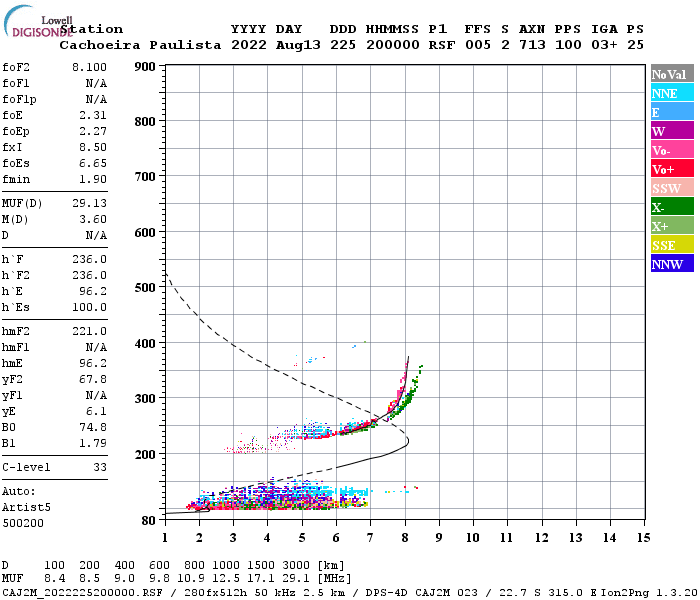
Task: Select the SSW salmon legend swatch
Action: (672, 188)
